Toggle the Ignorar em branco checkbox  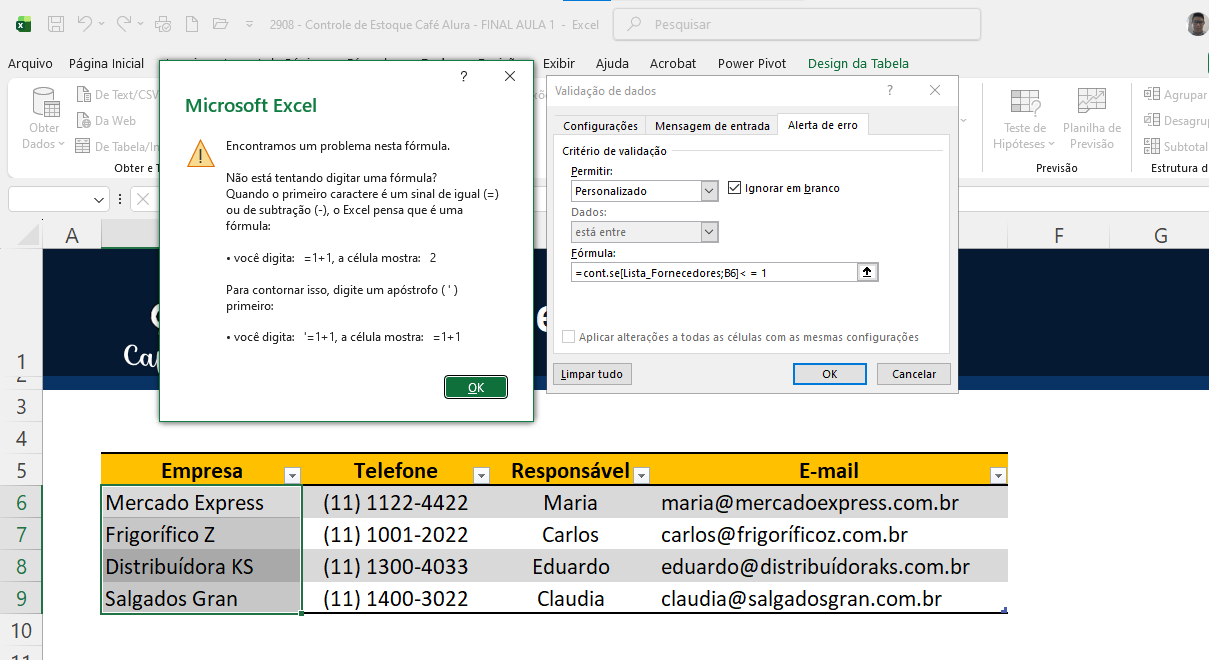point(735,188)
